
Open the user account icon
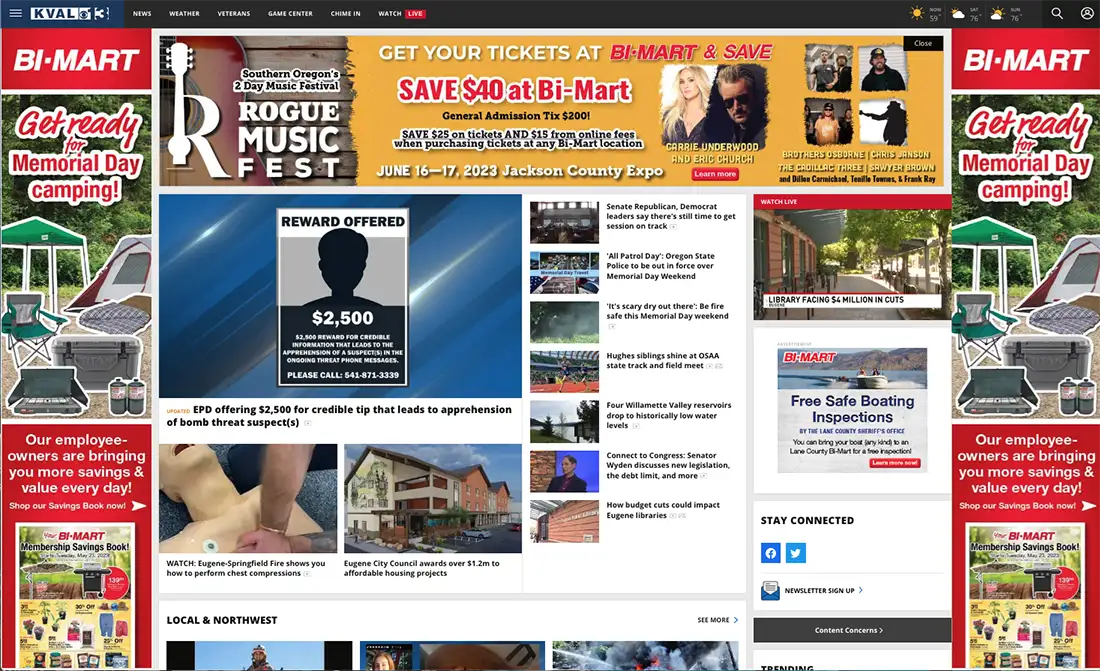click(x=1087, y=13)
